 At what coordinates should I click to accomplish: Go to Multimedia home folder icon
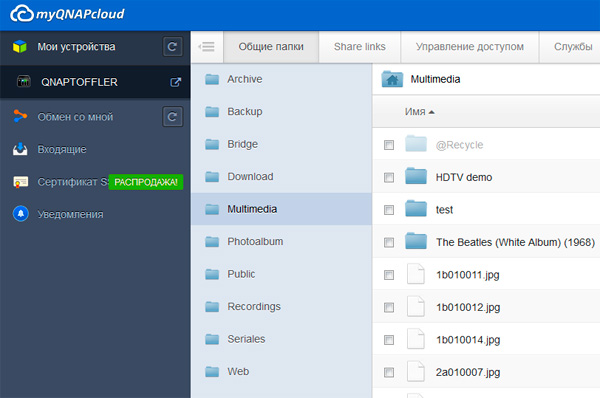tap(392, 79)
